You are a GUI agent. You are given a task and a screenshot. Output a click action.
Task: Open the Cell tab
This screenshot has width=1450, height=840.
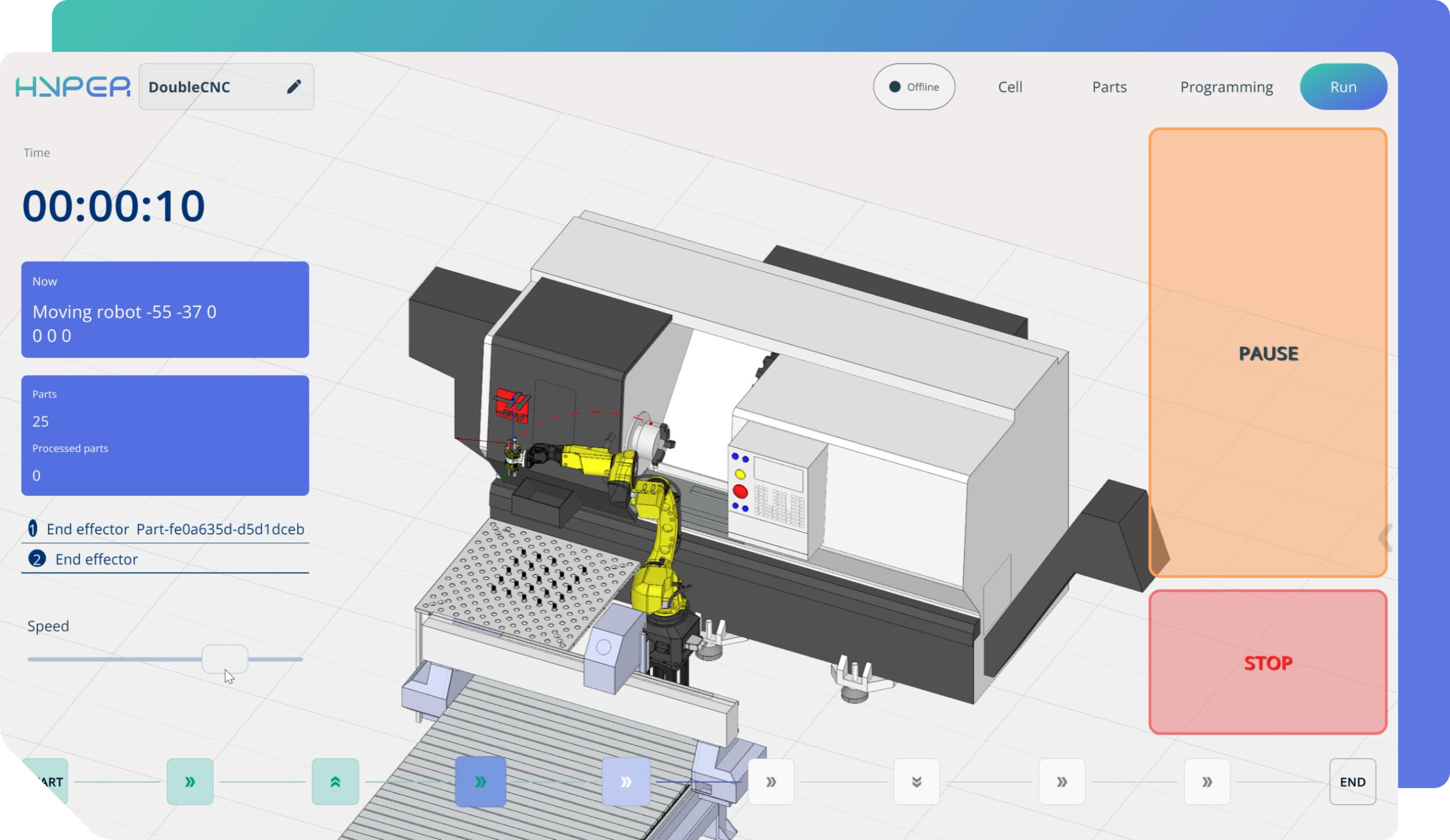click(x=1010, y=87)
